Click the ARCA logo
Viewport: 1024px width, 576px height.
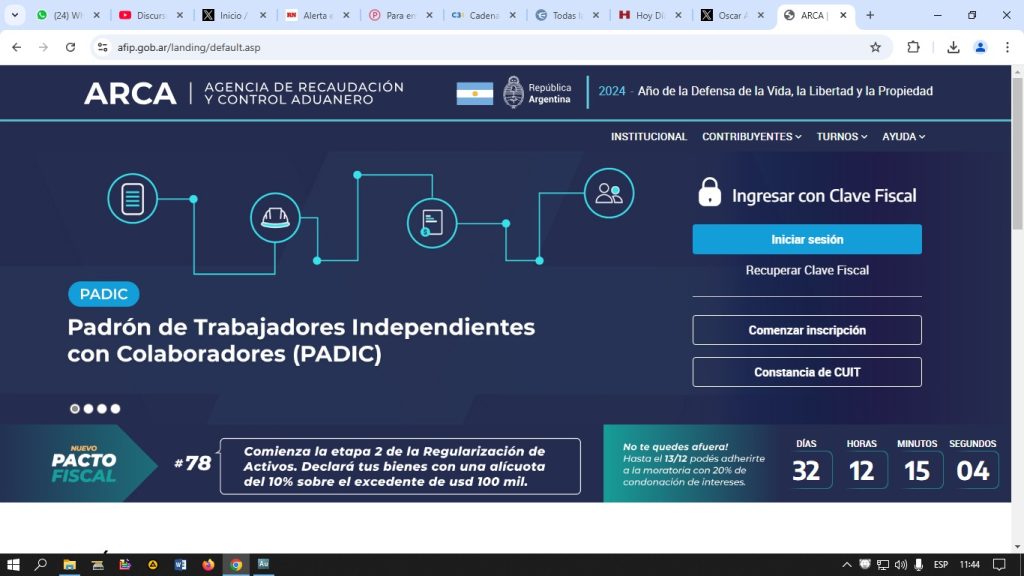tap(130, 92)
